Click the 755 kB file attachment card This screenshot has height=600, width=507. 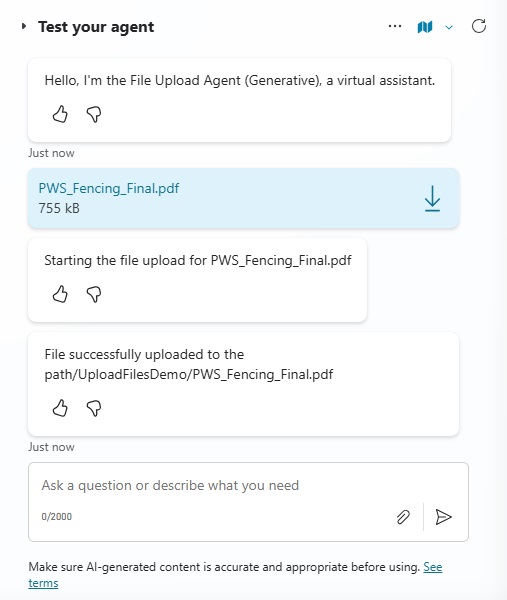pos(243,198)
